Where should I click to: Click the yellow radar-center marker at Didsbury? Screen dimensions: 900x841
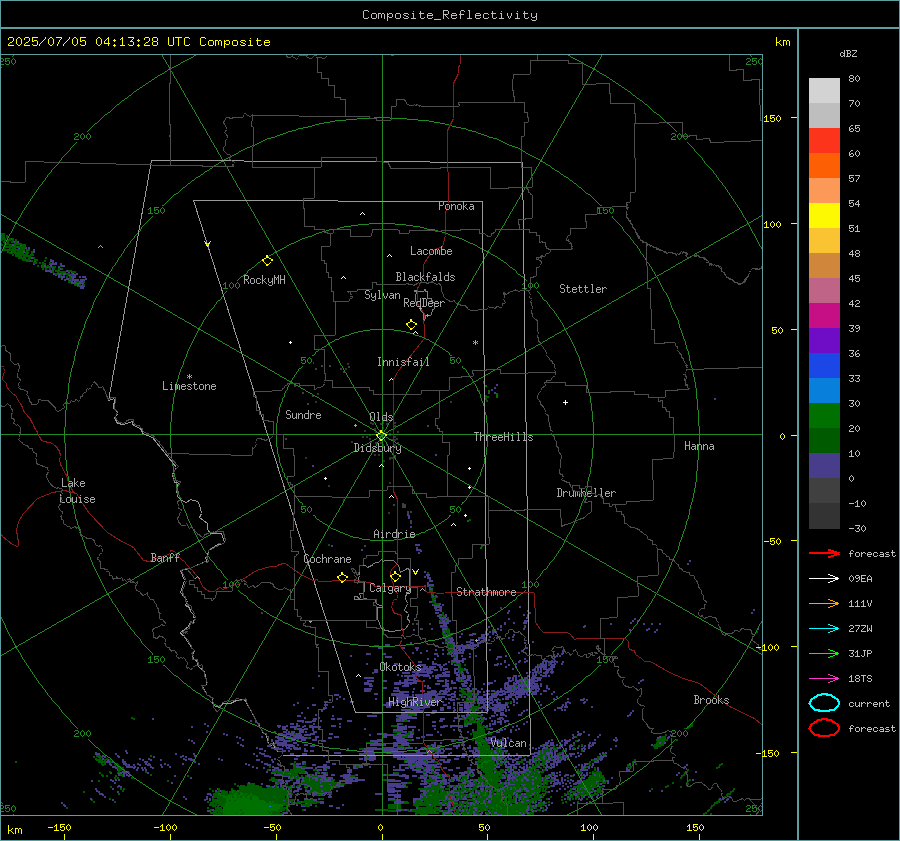tap(382, 436)
